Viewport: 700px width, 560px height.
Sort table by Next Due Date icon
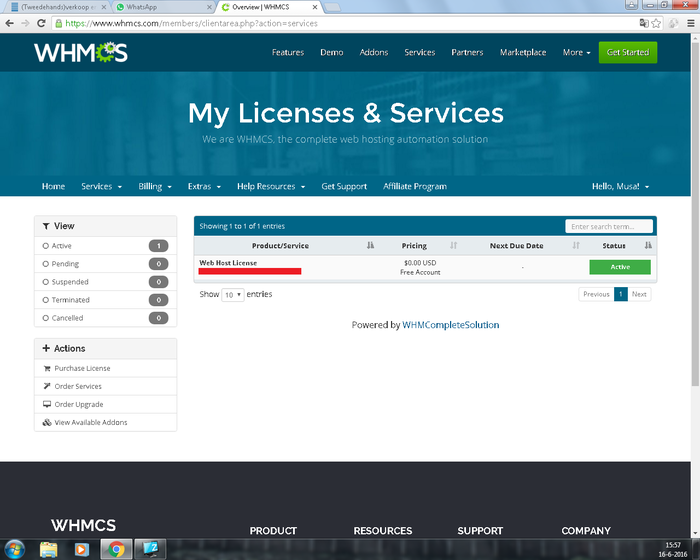(x=576, y=246)
